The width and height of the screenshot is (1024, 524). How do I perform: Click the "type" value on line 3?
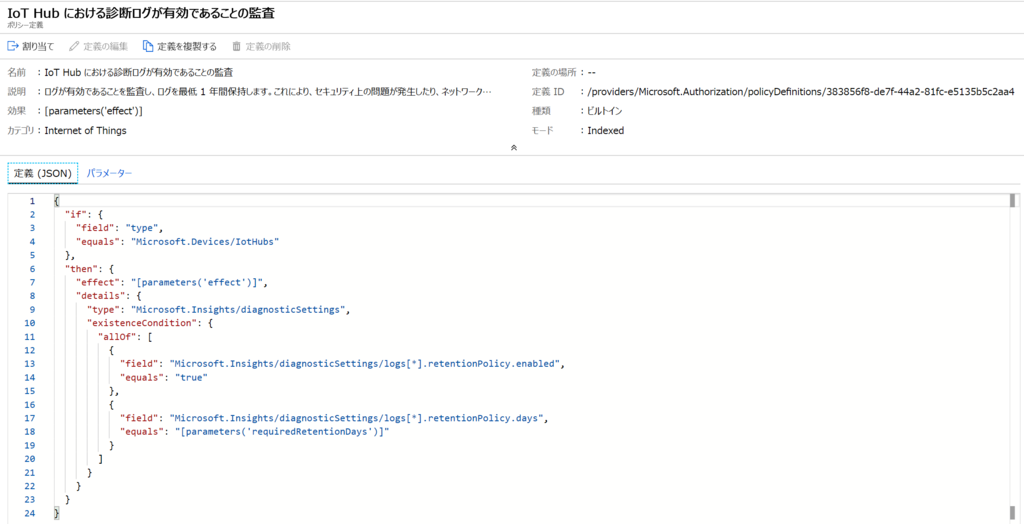pos(141,228)
